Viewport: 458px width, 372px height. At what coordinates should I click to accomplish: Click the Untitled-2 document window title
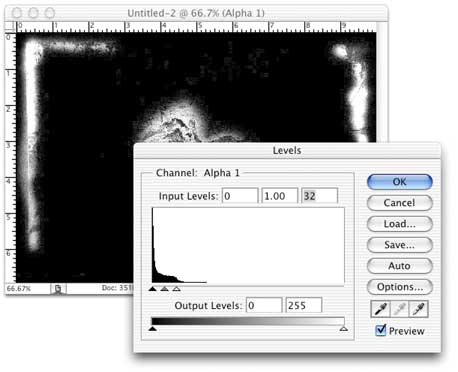click(x=196, y=13)
